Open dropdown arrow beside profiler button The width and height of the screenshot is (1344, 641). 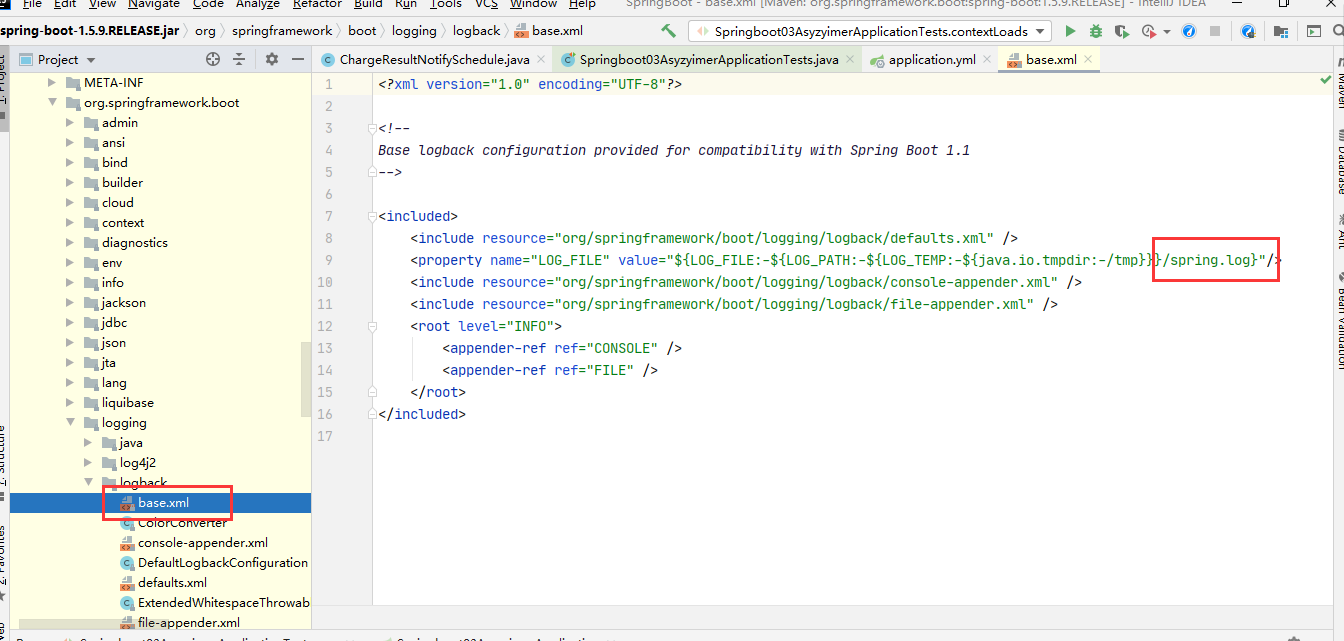(1165, 31)
